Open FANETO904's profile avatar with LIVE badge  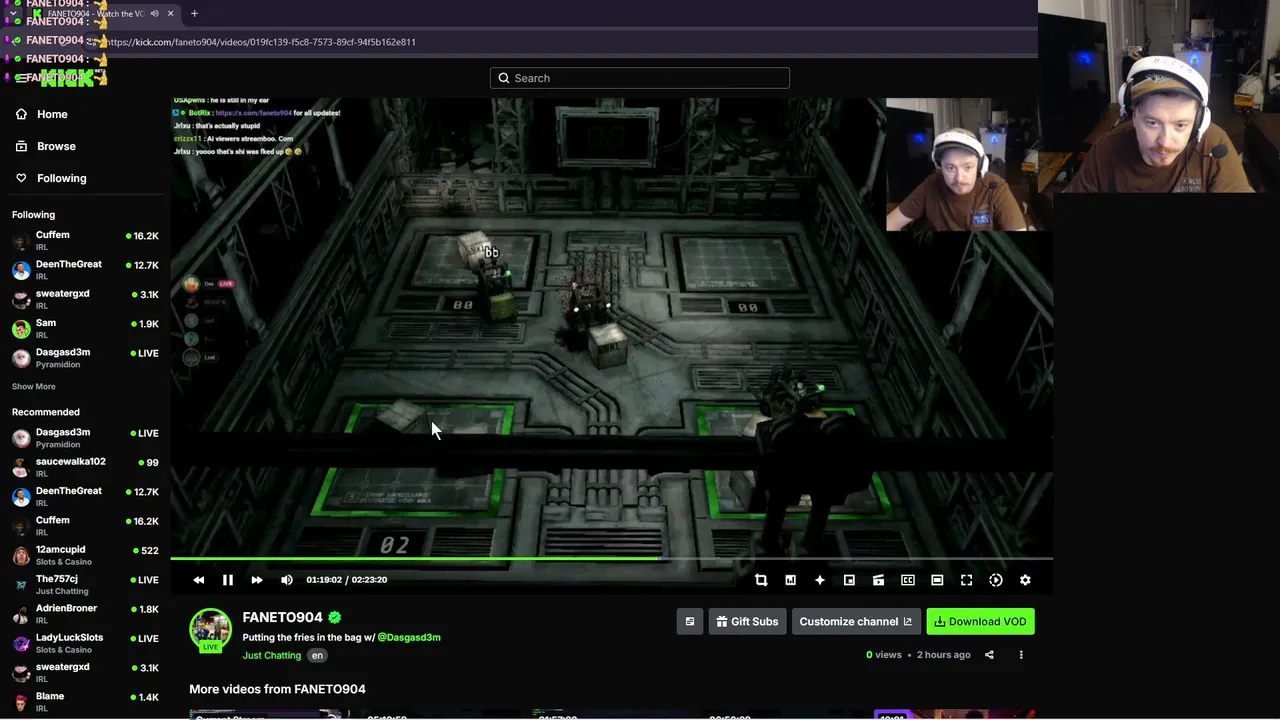point(210,630)
